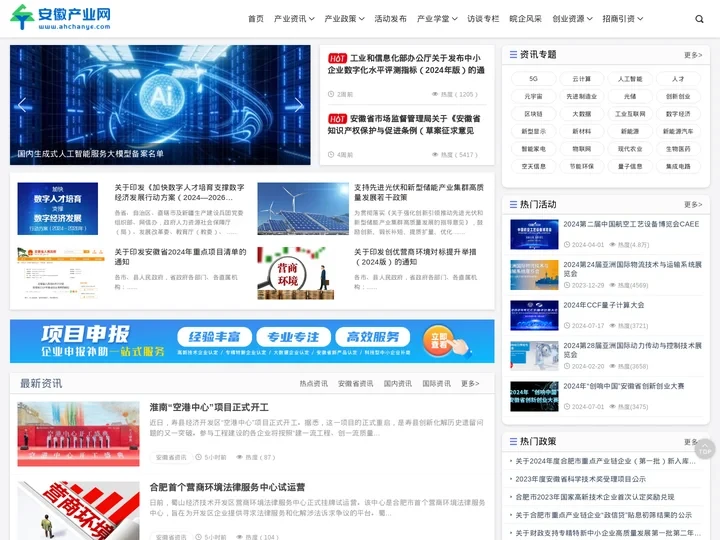Open "创响中国"安徽省创新创业大赛 event
This screenshot has height=540, width=720.
[624, 386]
